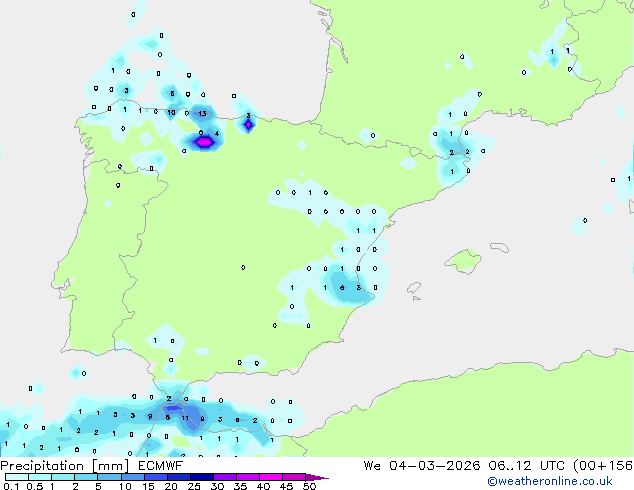Pick the legend swatch between 5 and 10
The image size is (634, 490).
point(109,477)
